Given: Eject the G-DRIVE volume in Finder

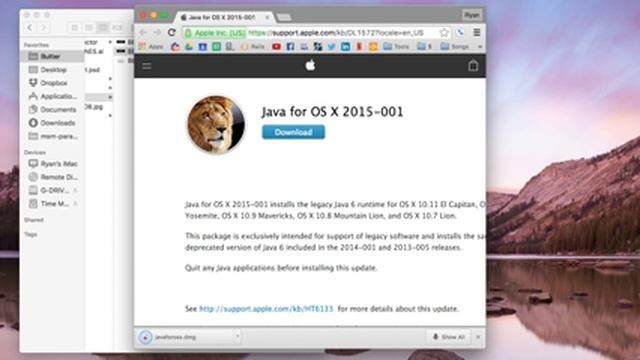Looking at the screenshot, I should (76, 191).
